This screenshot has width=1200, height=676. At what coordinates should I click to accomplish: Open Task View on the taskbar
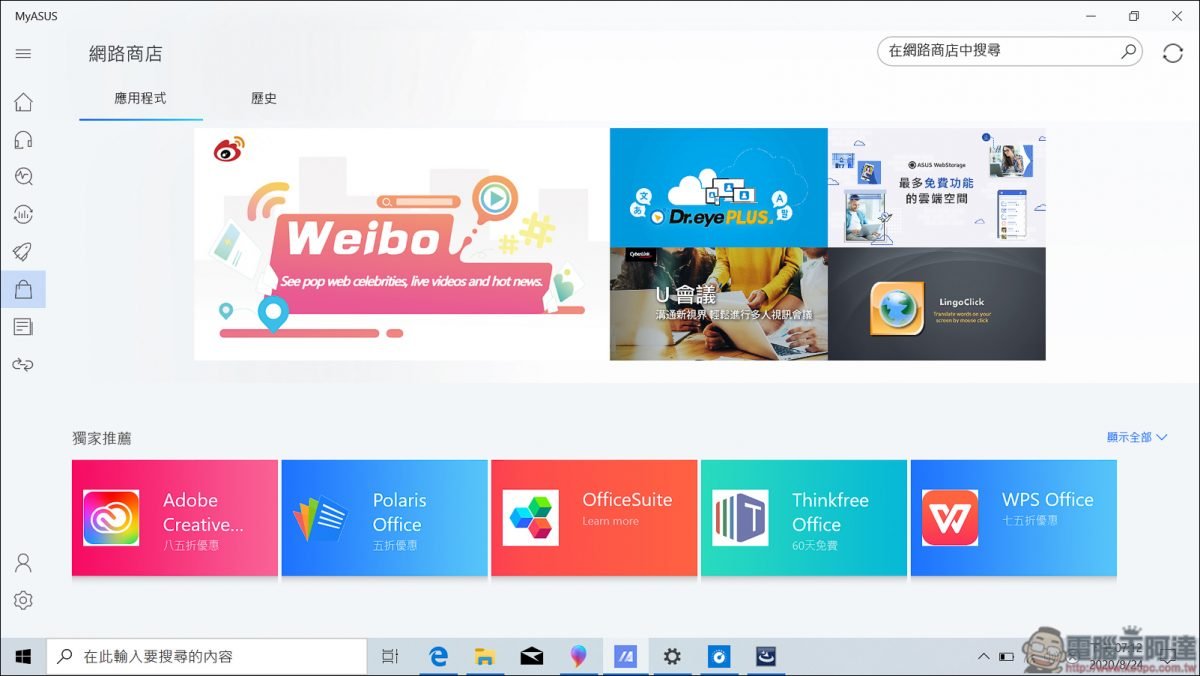pos(390,657)
